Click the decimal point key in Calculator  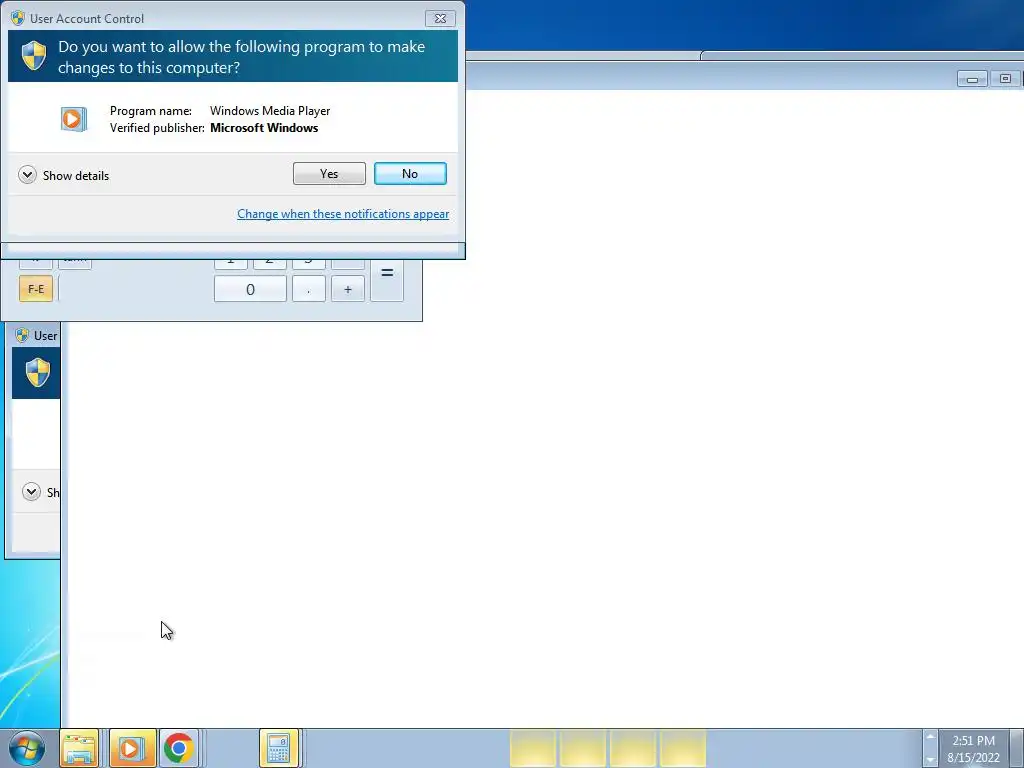(x=308, y=289)
